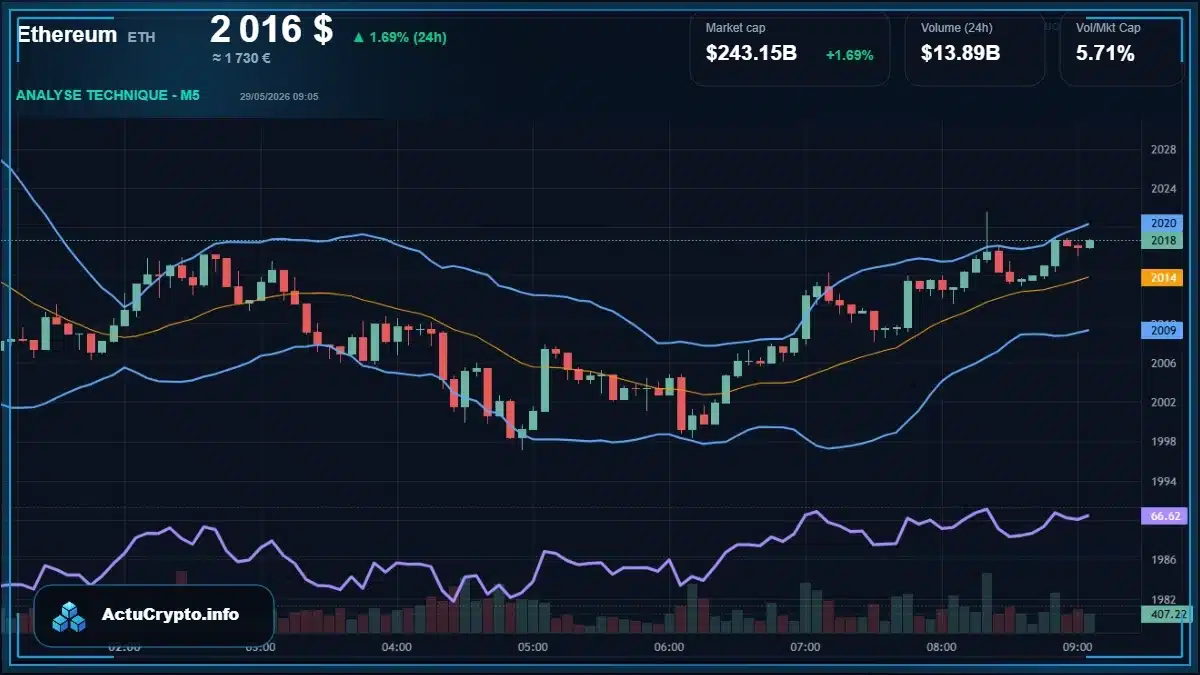The width and height of the screenshot is (1200, 675).
Task: Click the 2024 price axis label
Action: point(1163,189)
